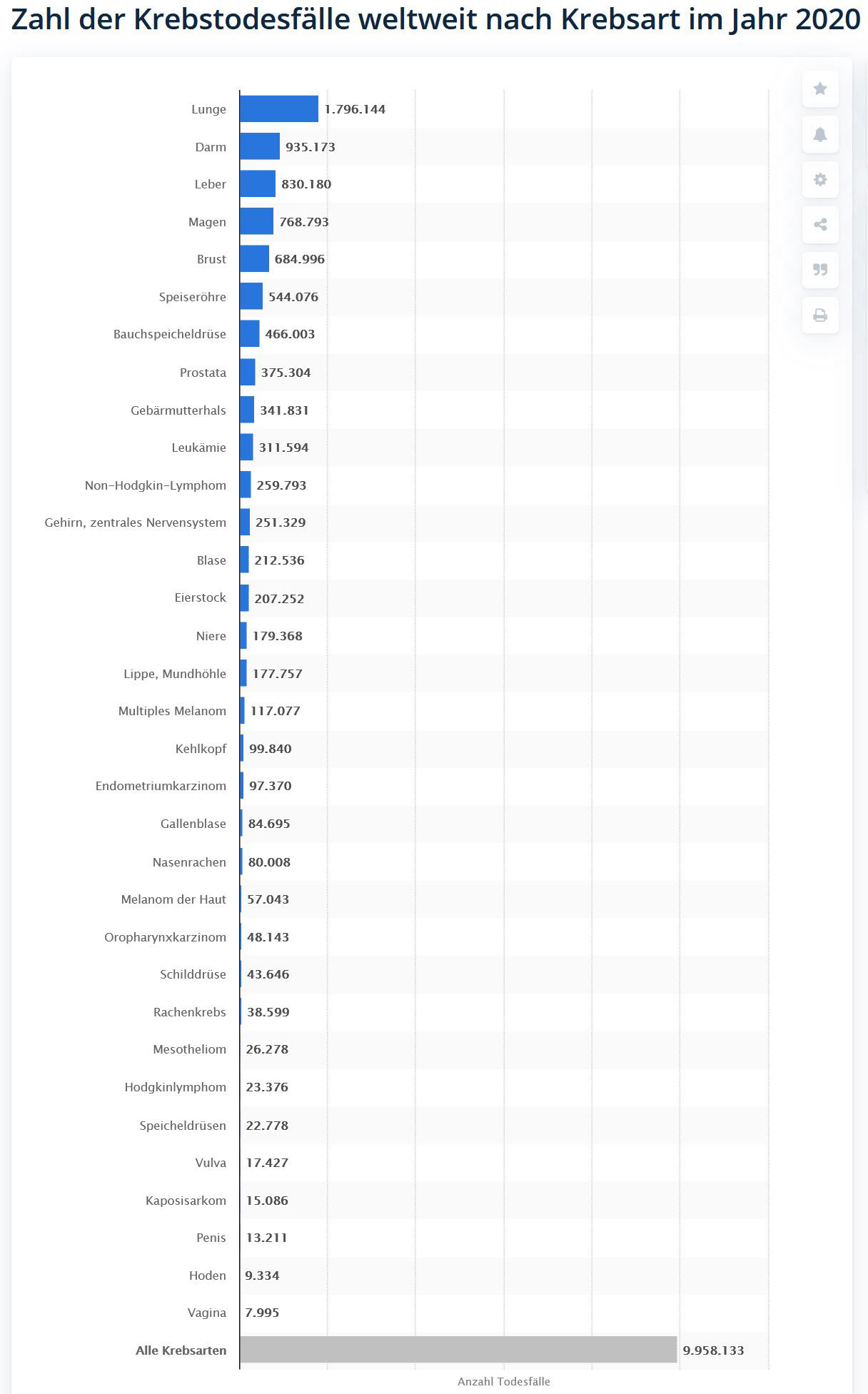Click the print icon
The height and width of the screenshot is (1394, 868).
click(x=820, y=315)
